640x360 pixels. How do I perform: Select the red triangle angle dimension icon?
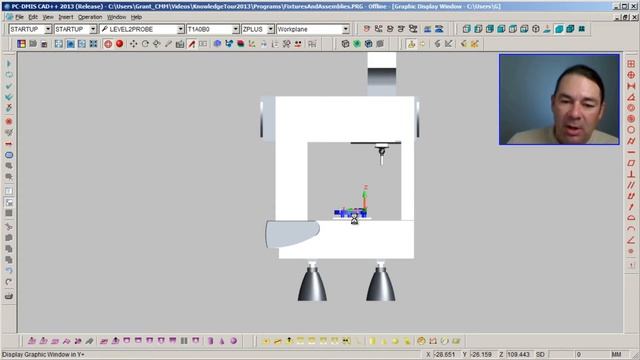(x=631, y=97)
